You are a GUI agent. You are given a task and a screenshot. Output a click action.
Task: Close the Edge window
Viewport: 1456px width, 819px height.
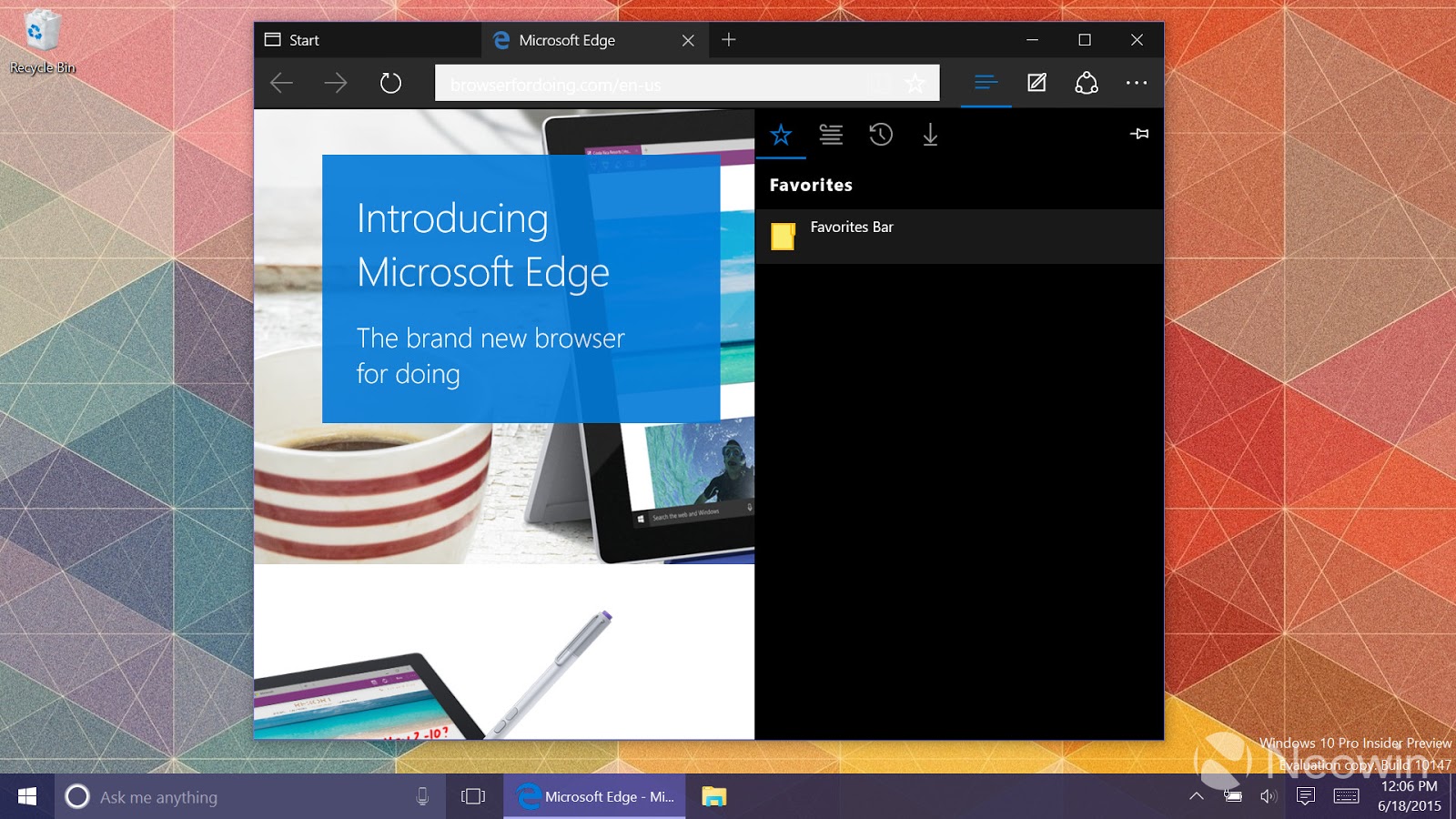(1137, 40)
